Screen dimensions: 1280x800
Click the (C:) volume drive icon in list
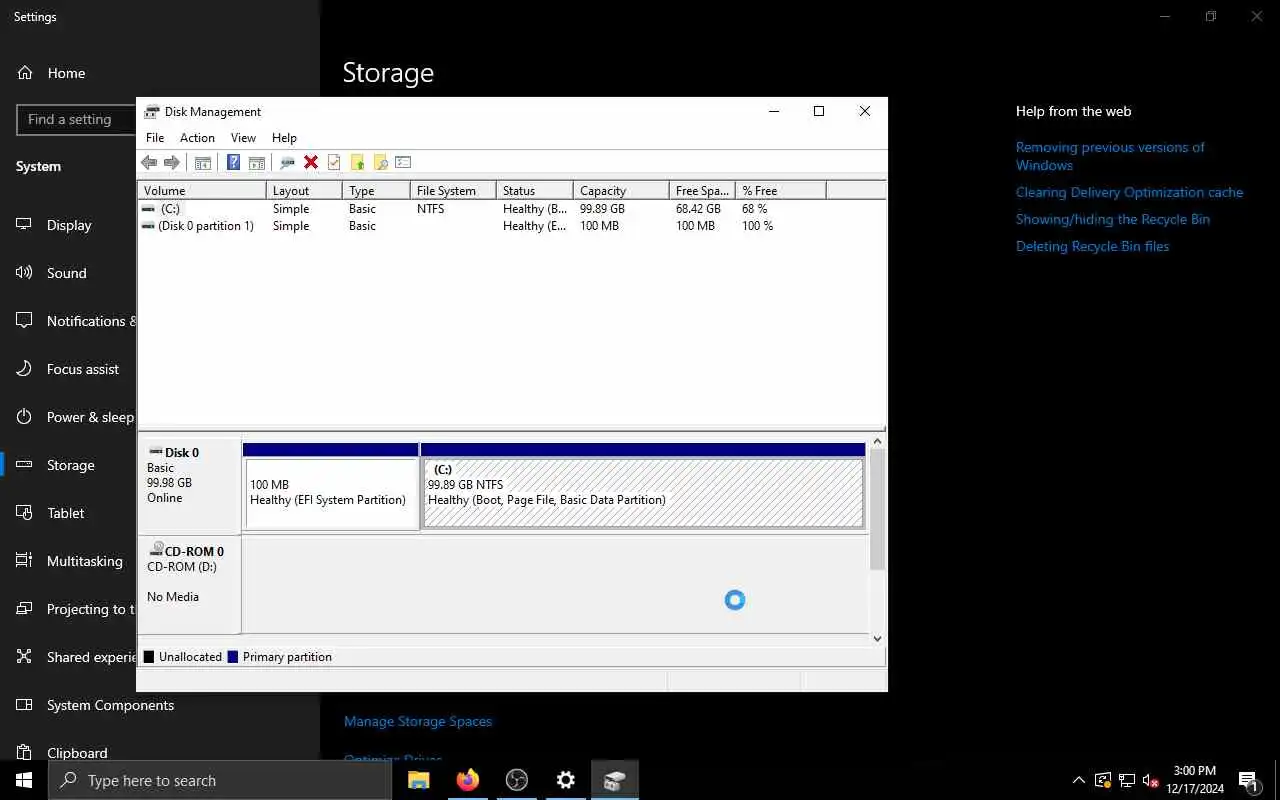tap(149, 209)
